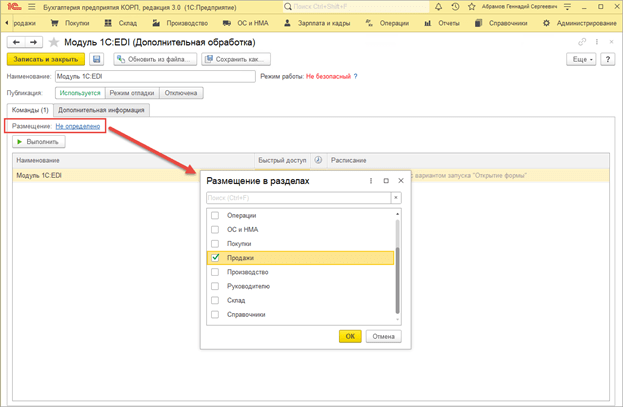Focus the dialog search field
The height and width of the screenshot is (408, 624).
click(298, 198)
